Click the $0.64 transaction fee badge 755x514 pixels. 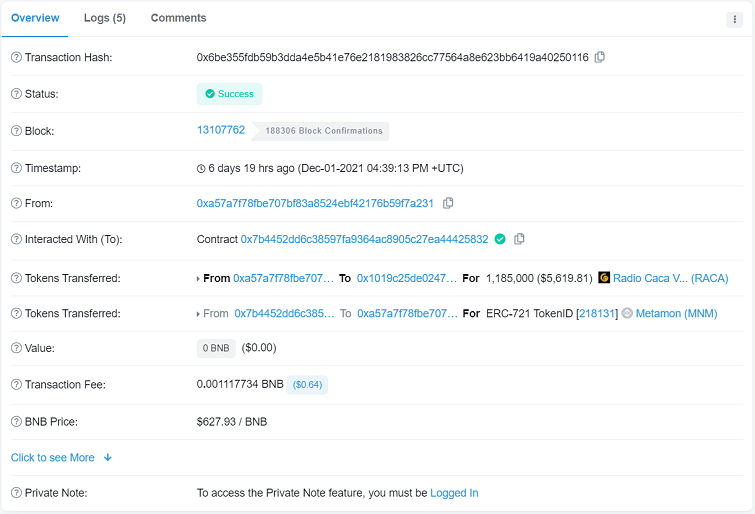(x=307, y=384)
